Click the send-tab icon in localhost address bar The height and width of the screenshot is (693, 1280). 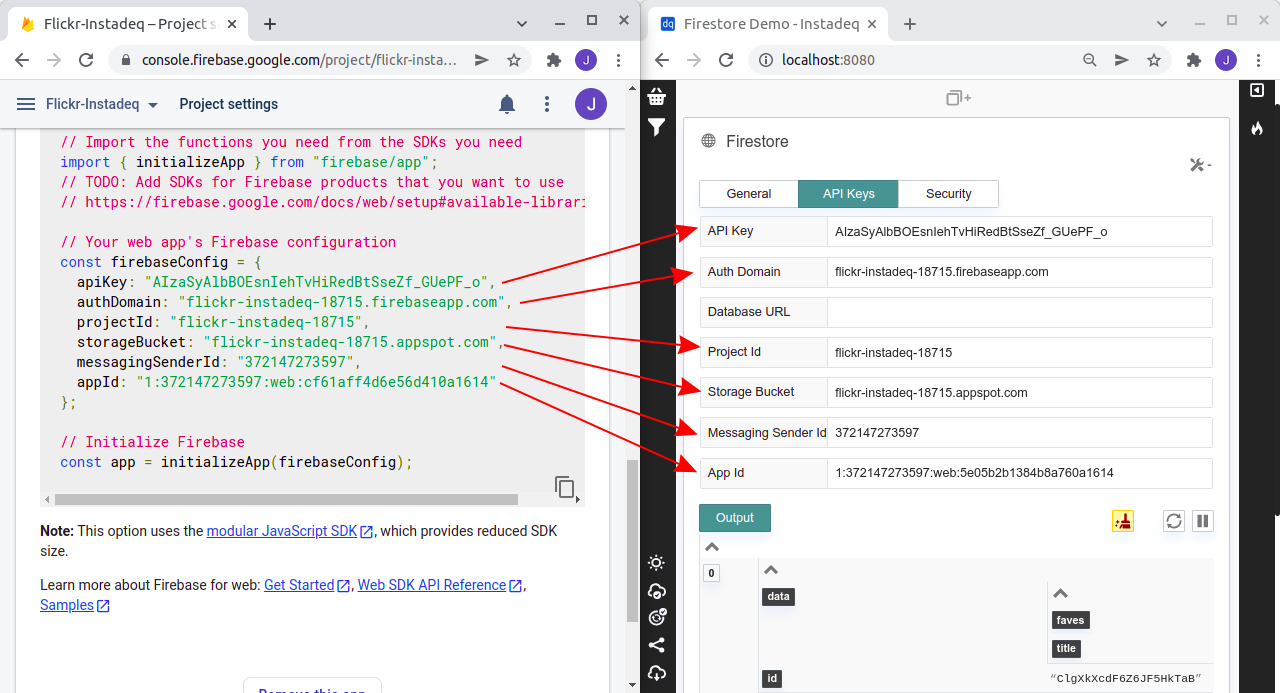pos(1122,60)
